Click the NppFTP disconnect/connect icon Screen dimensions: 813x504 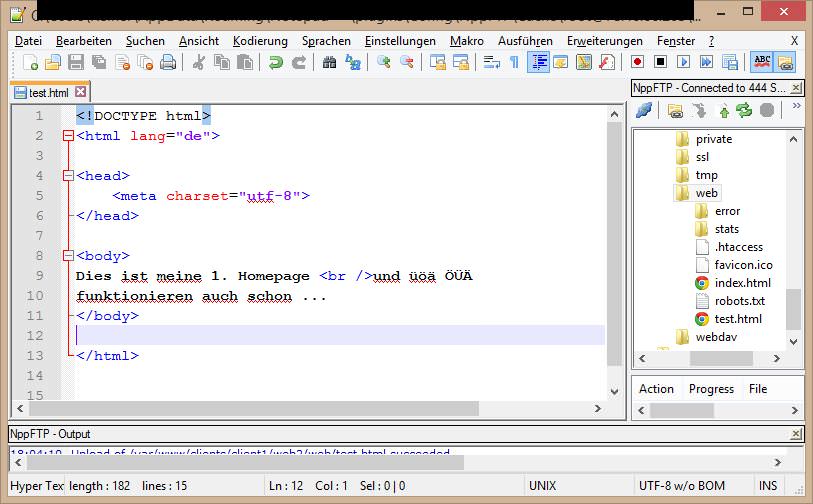pyautogui.click(x=645, y=110)
